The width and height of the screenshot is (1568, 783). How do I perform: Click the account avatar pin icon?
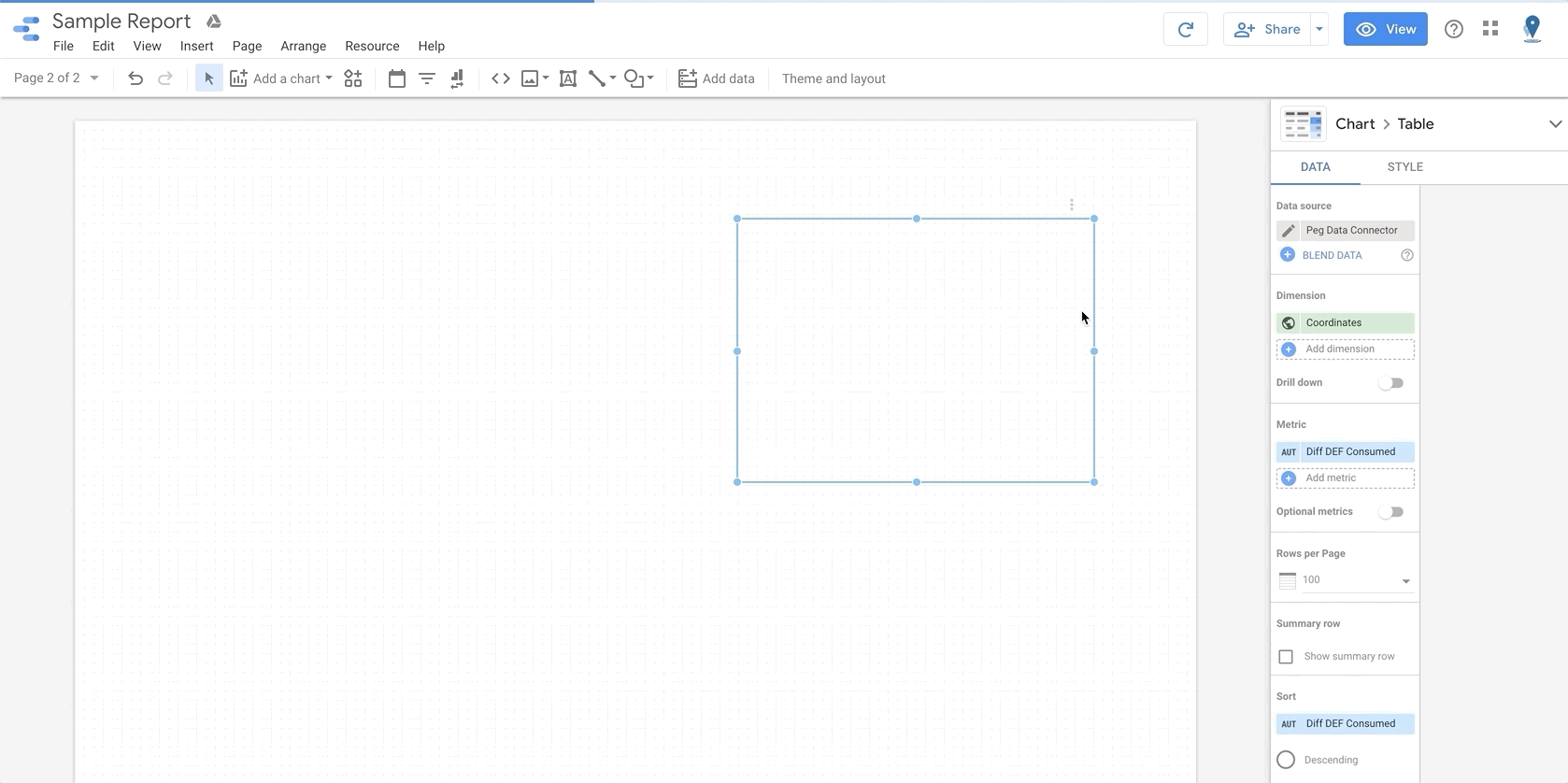1532,29
